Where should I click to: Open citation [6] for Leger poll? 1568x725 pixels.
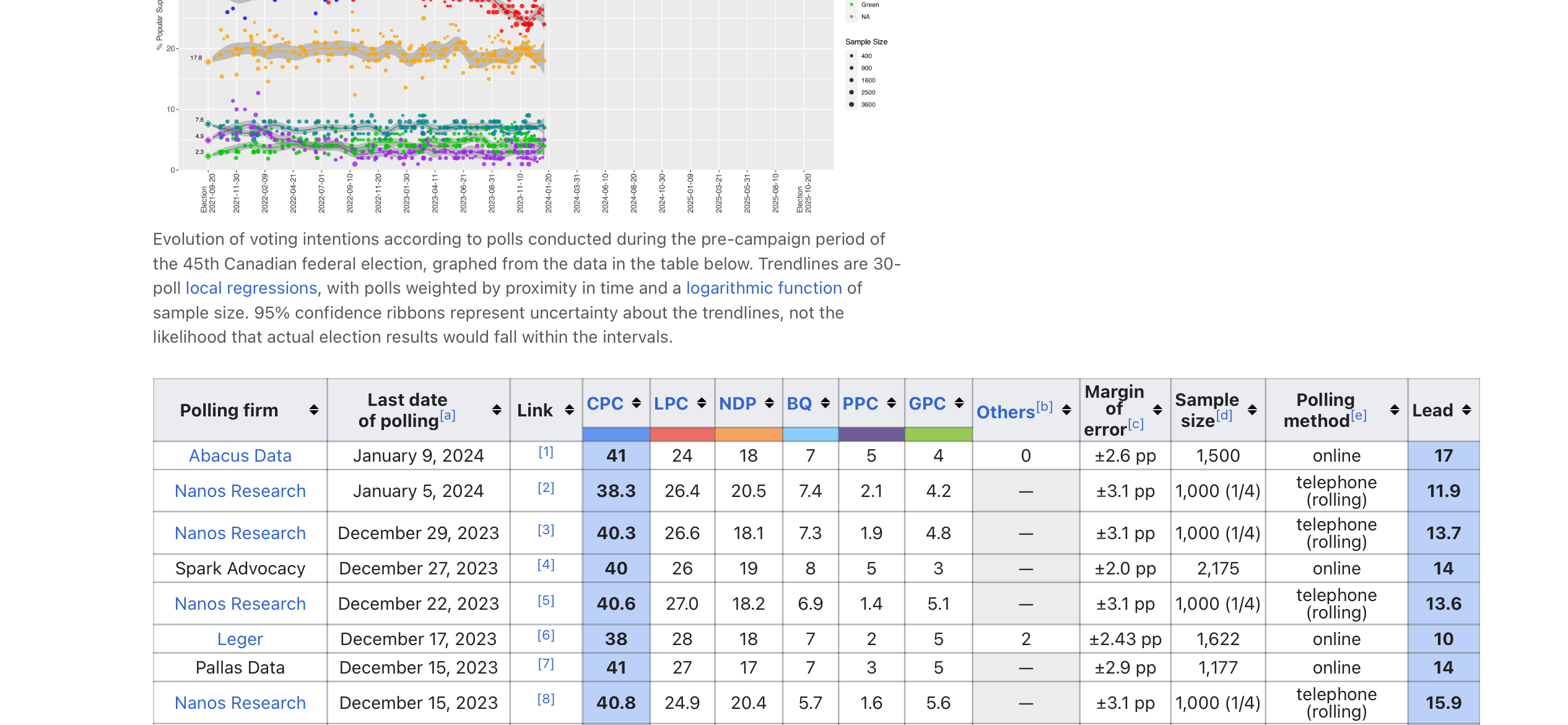(546, 635)
